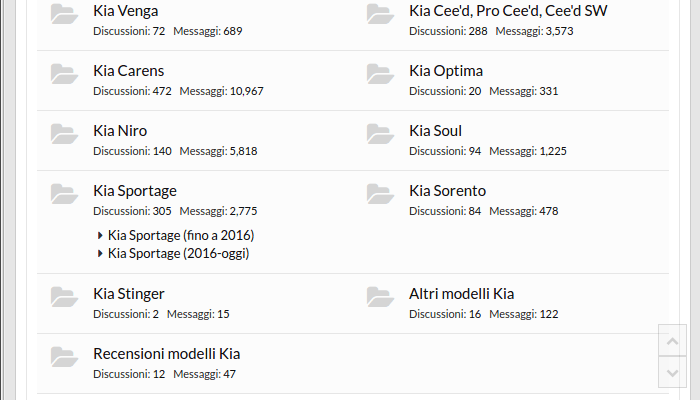Image resolution: width=700 pixels, height=400 pixels.
Task: Click the folder icon for Recensioni modelli Kia
Action: point(64,357)
